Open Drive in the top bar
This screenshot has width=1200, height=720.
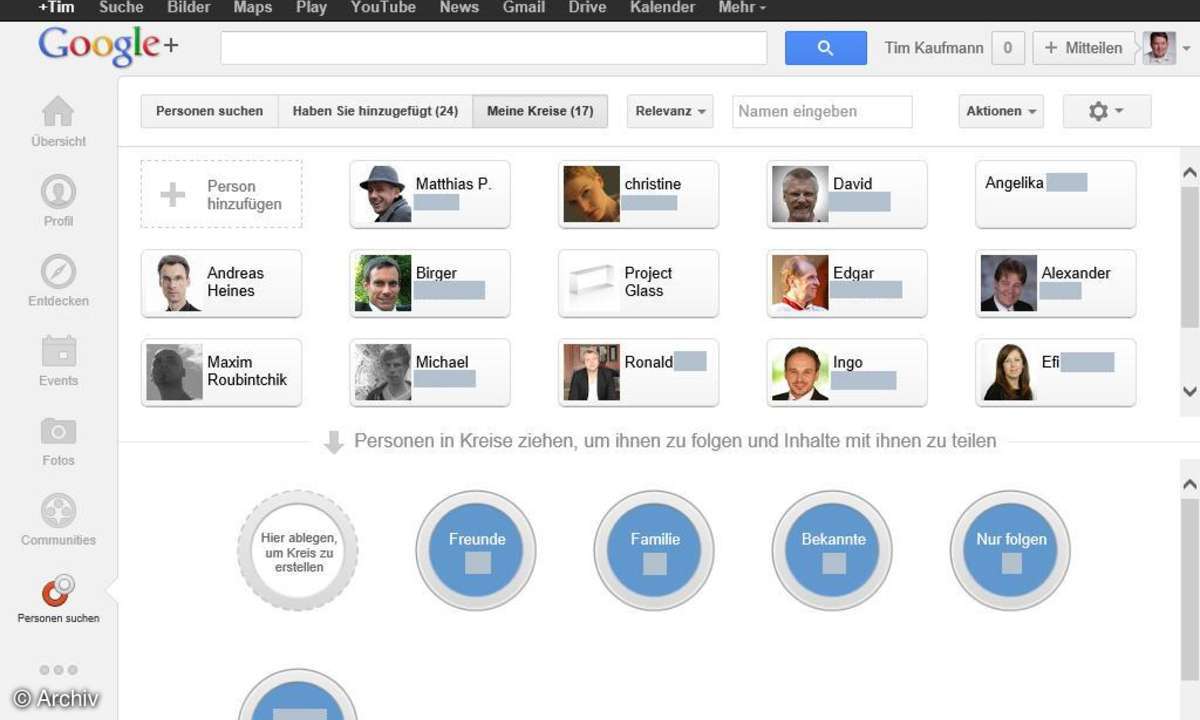pyautogui.click(x=587, y=8)
